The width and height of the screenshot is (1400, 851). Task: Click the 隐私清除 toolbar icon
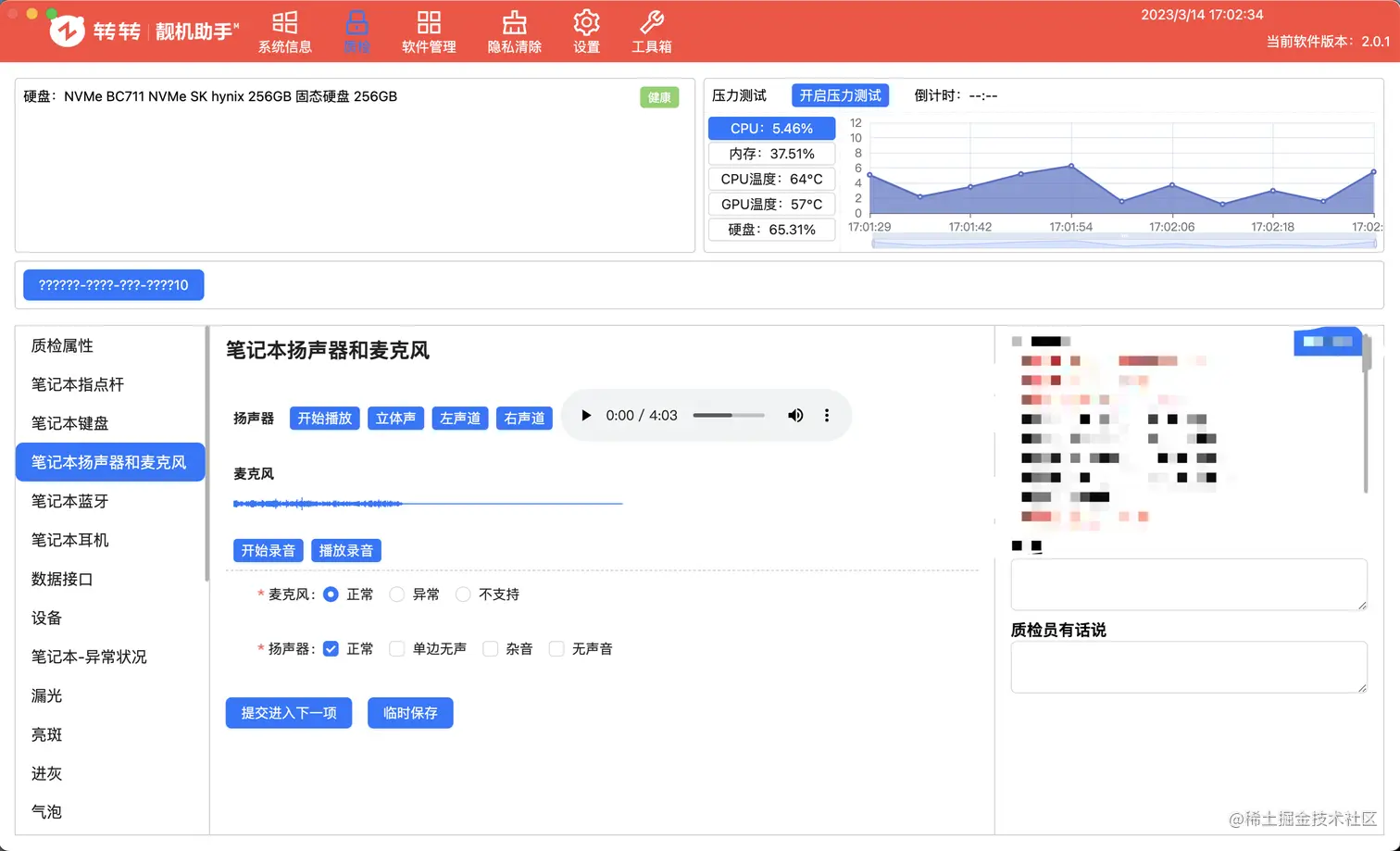[x=513, y=31]
